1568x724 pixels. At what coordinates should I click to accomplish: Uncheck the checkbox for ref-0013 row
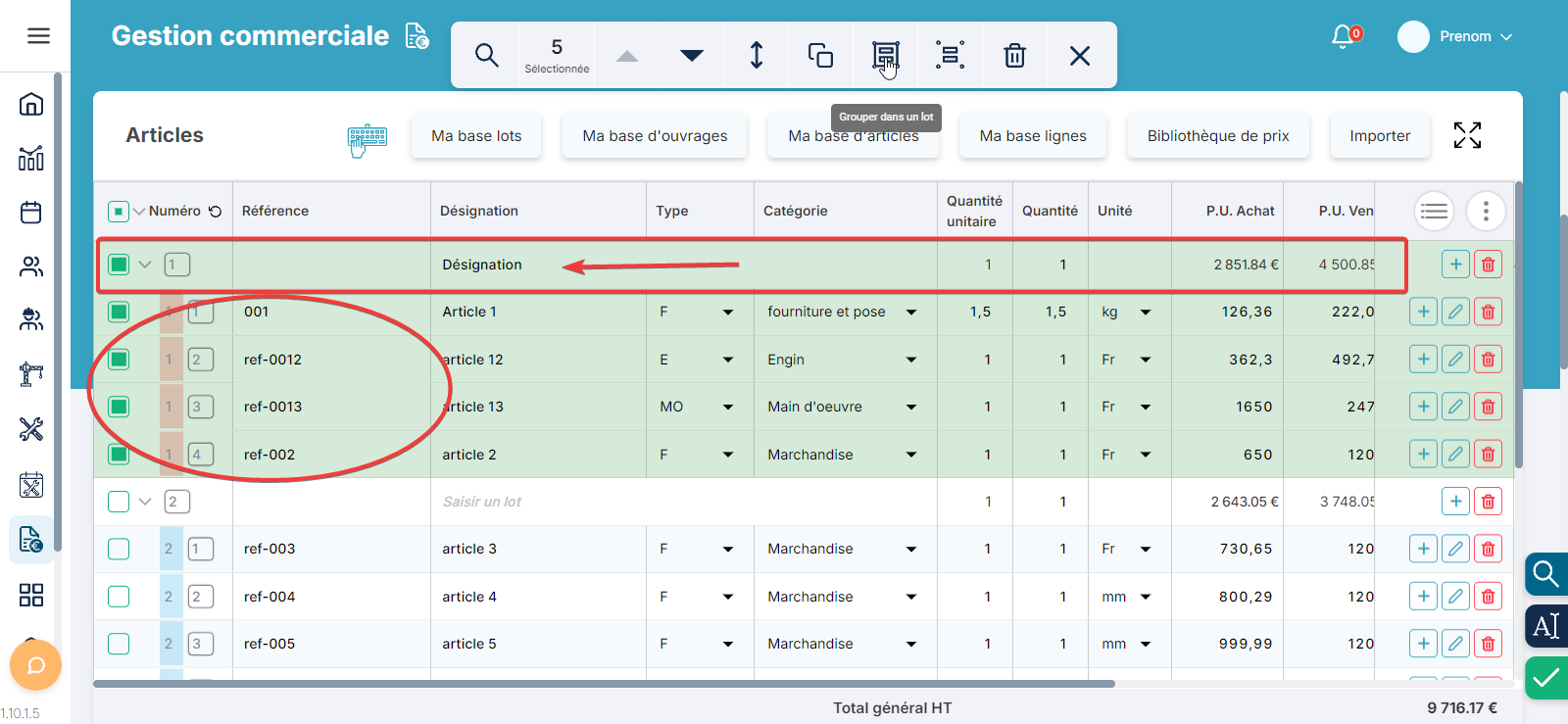point(119,407)
